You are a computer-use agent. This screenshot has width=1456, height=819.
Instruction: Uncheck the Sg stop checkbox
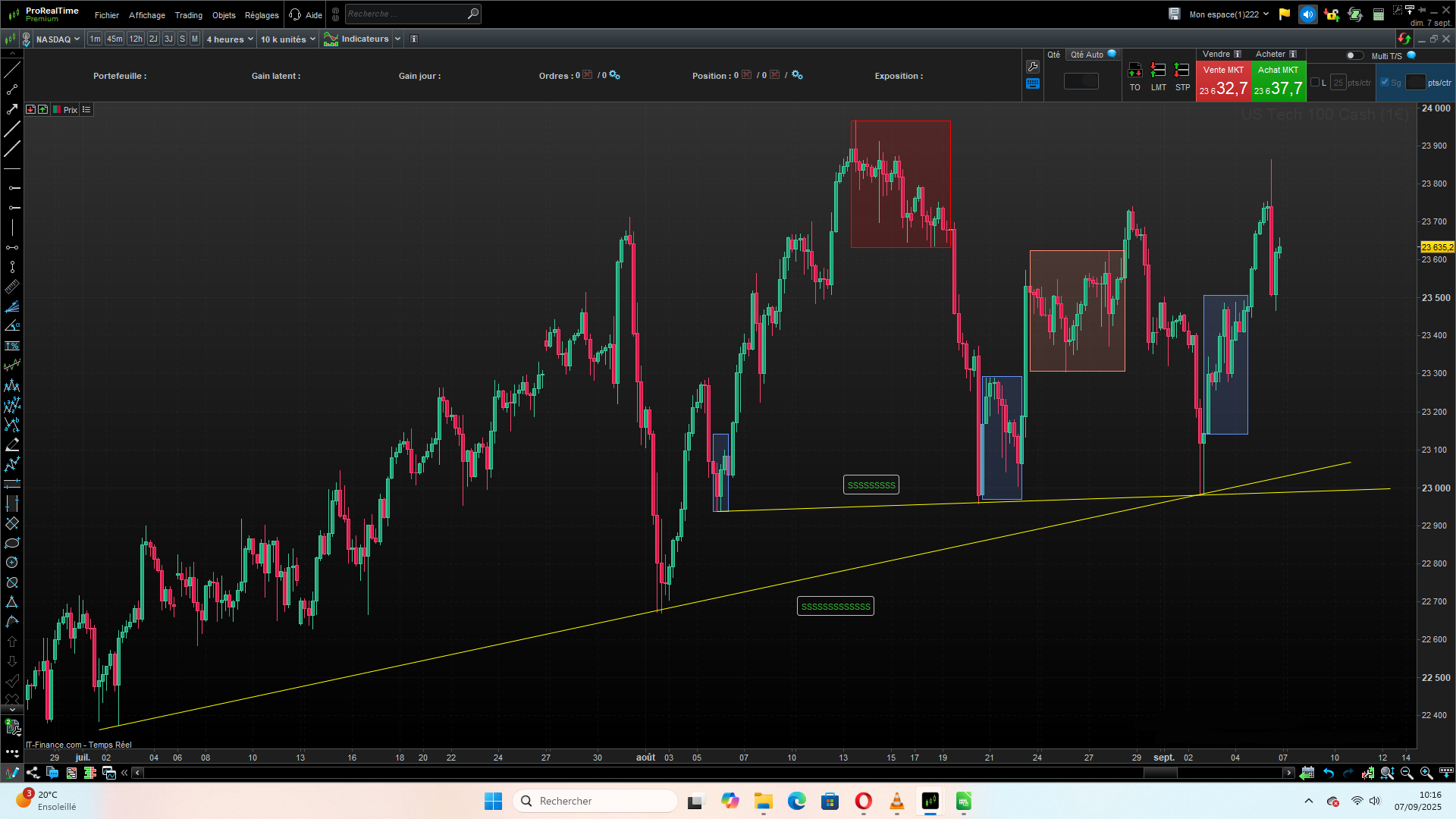point(1385,83)
